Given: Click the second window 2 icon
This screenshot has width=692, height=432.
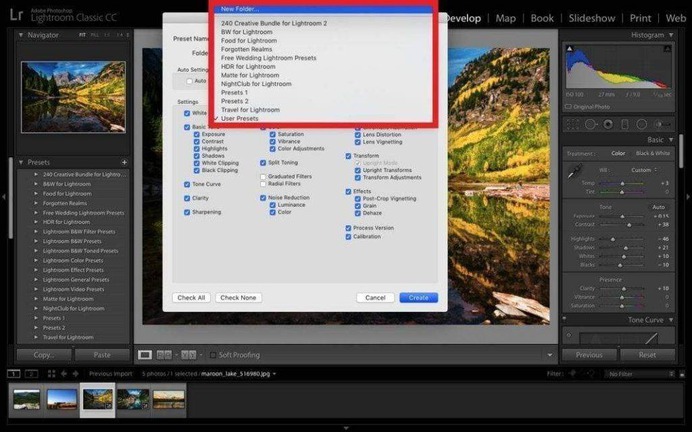Looking at the screenshot, I should click(x=31, y=374).
